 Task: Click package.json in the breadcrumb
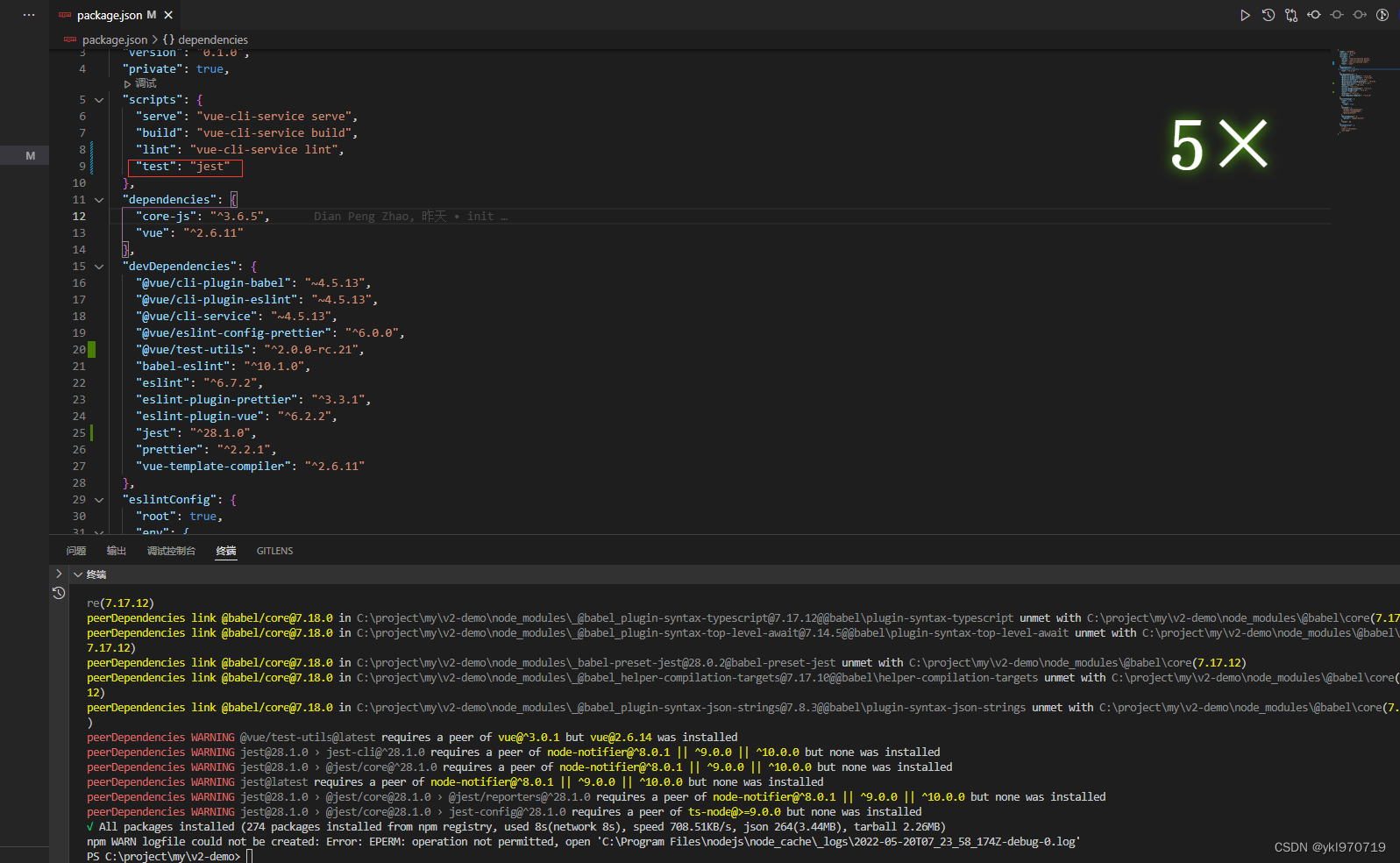[115, 39]
